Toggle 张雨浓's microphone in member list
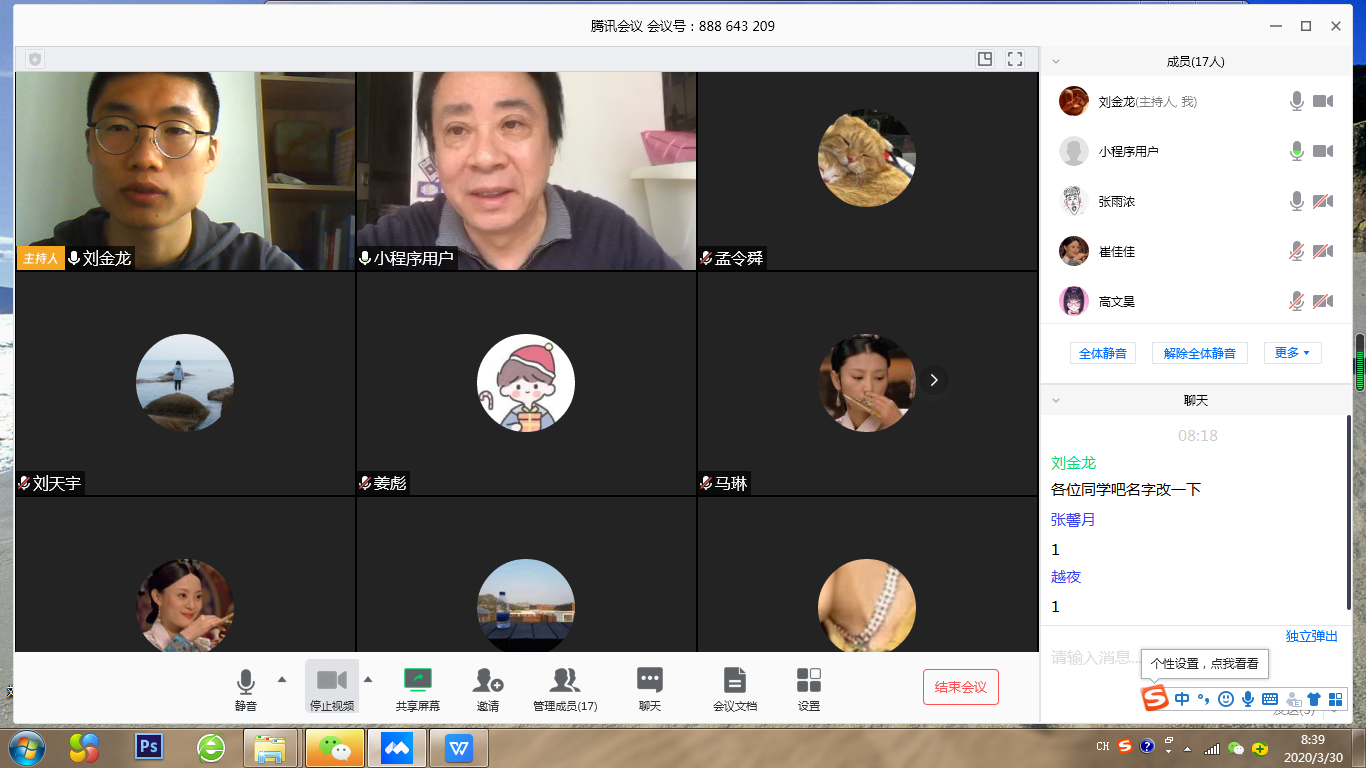 coord(1296,201)
